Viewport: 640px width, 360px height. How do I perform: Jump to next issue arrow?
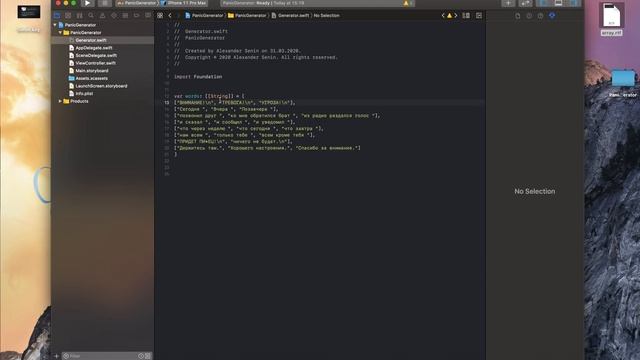(x=456, y=16)
